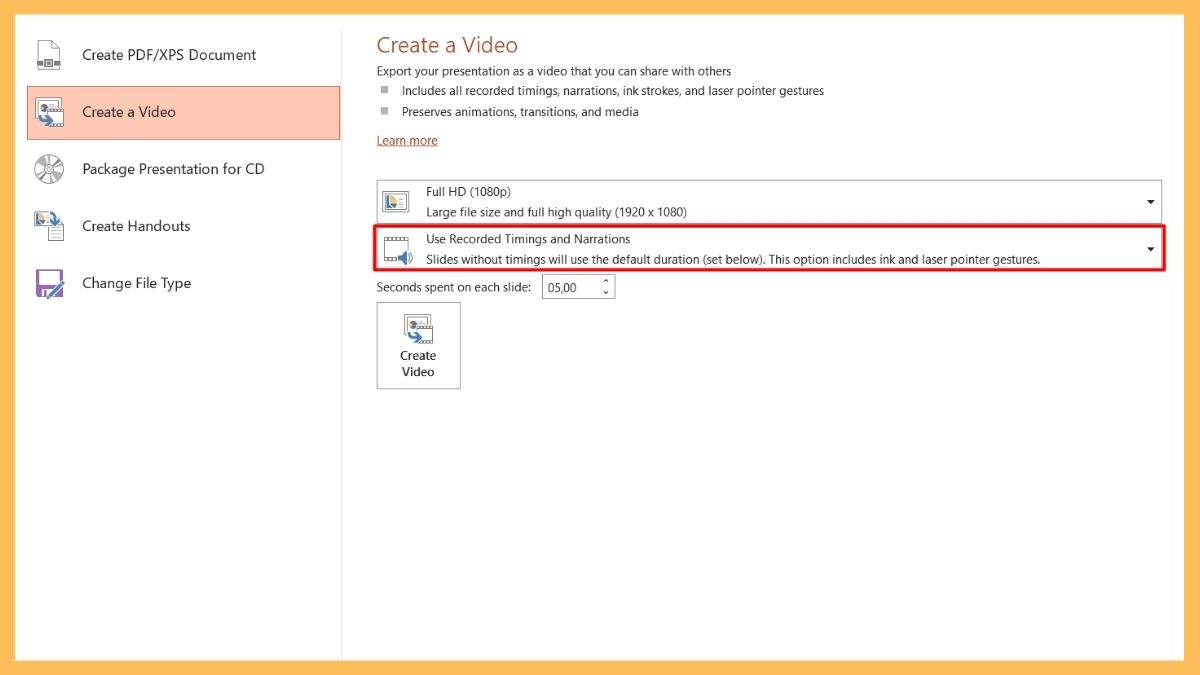Viewport: 1200px width, 675px height.
Task: Click the filmstrip-and-speaker timings icon
Action: [x=396, y=249]
